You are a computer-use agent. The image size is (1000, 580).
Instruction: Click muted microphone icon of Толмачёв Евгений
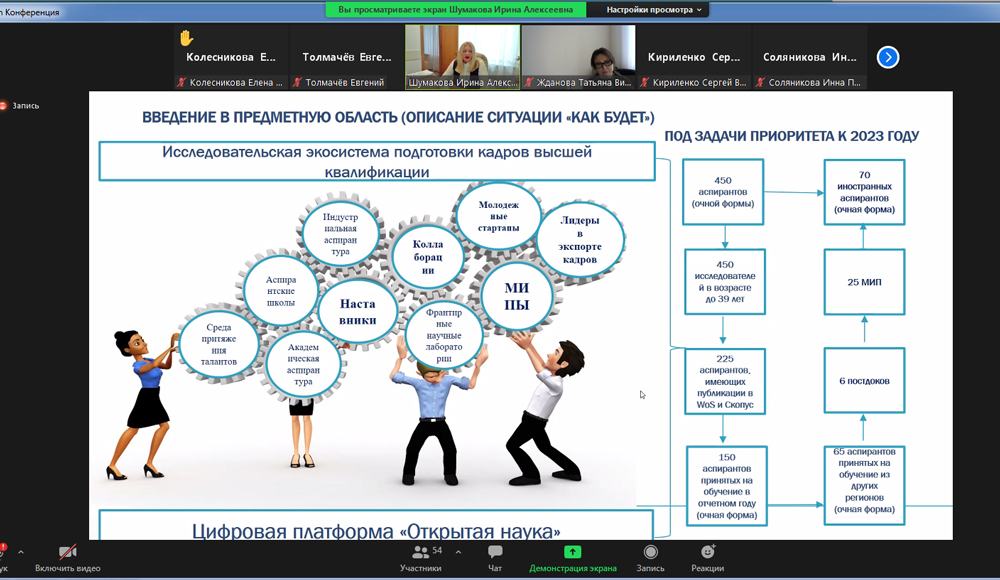coord(297,83)
